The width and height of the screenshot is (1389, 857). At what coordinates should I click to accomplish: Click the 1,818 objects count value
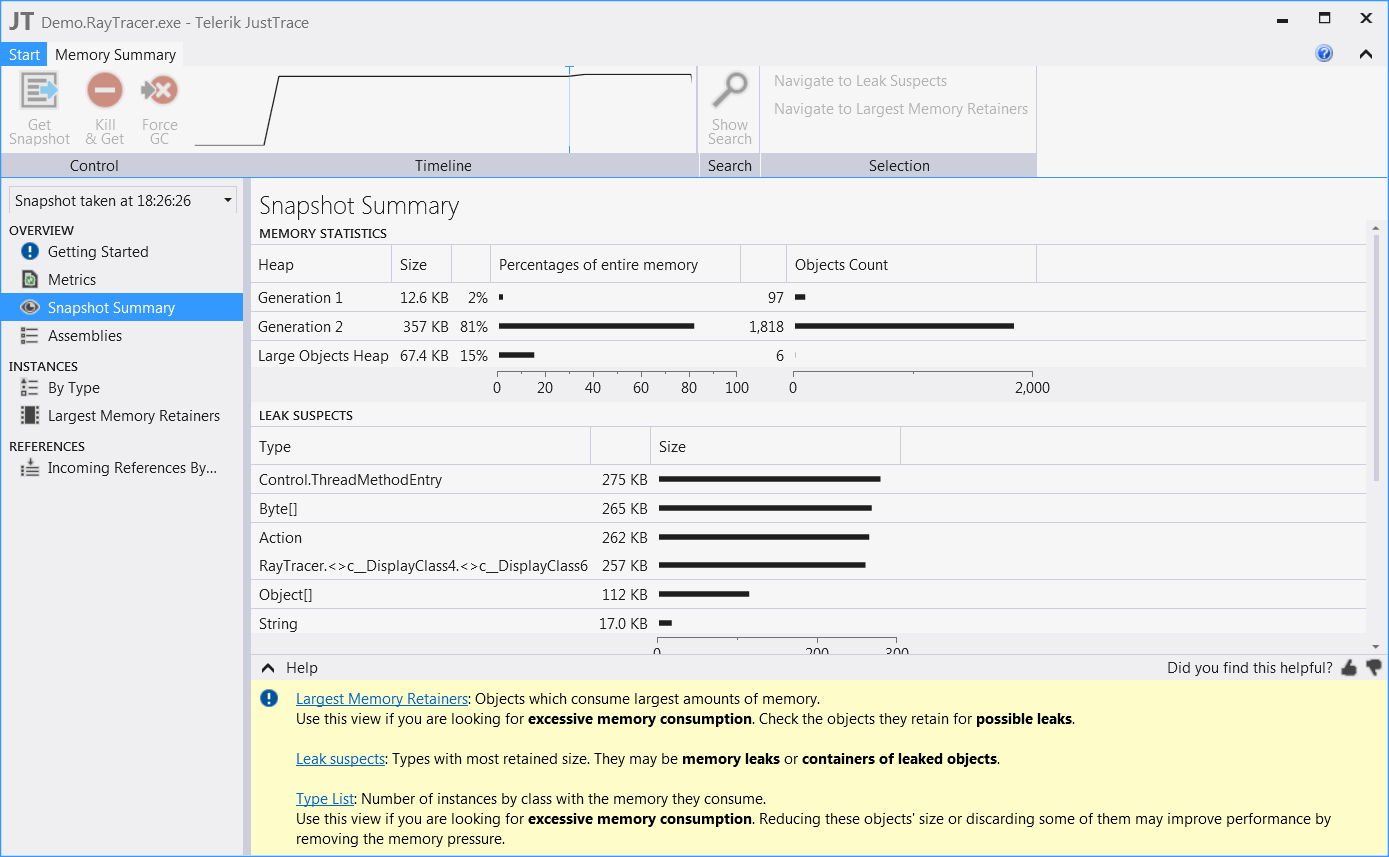coord(766,327)
